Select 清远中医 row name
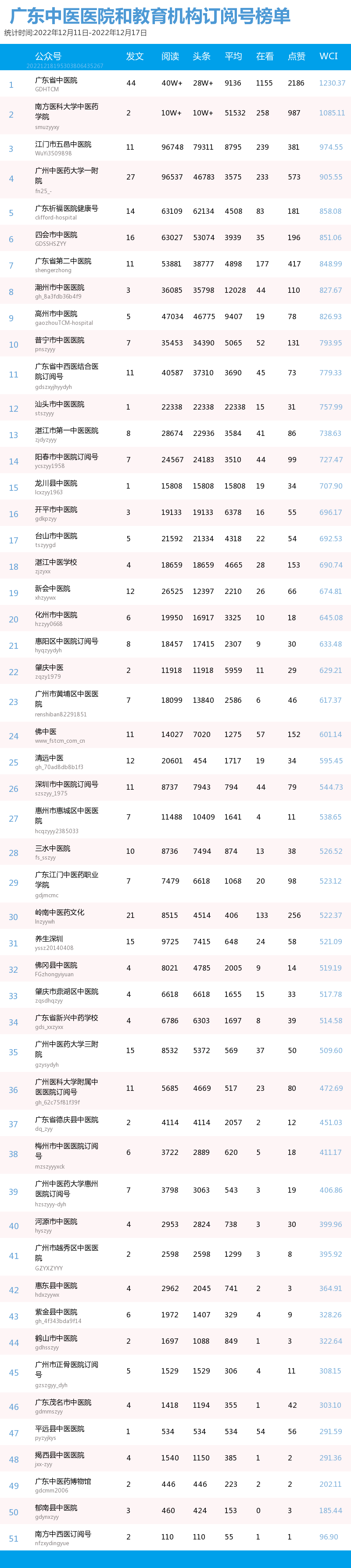351x1568 pixels. (49, 758)
